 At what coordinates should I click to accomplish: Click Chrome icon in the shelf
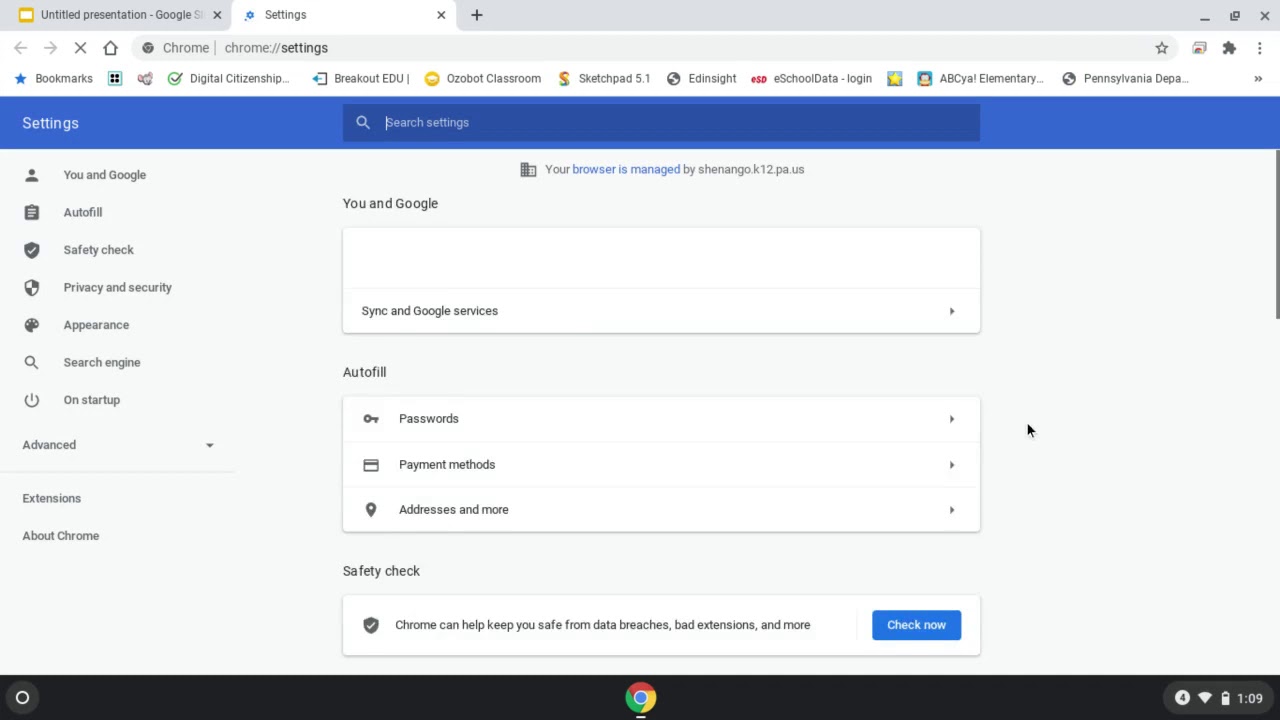click(x=641, y=698)
